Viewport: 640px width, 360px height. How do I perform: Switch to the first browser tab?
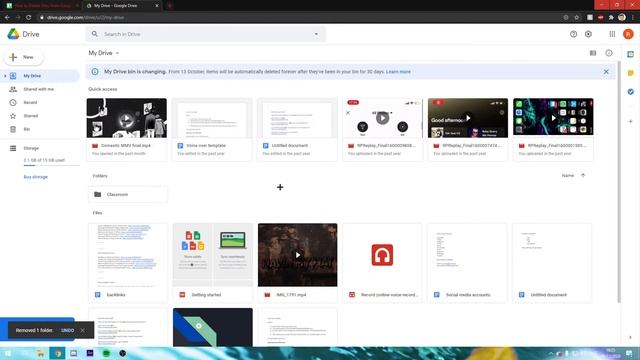[x=41, y=6]
